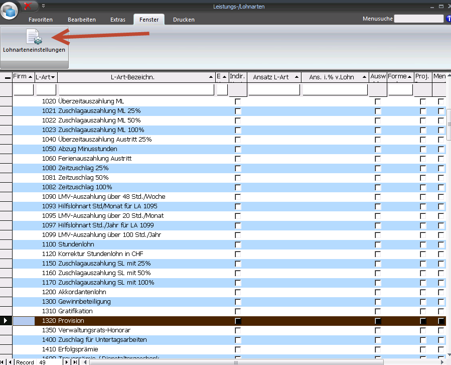Screen dimensions: 451x365
Task: Click the L-Art-Bezeichn. filter field
Action: (136, 90)
